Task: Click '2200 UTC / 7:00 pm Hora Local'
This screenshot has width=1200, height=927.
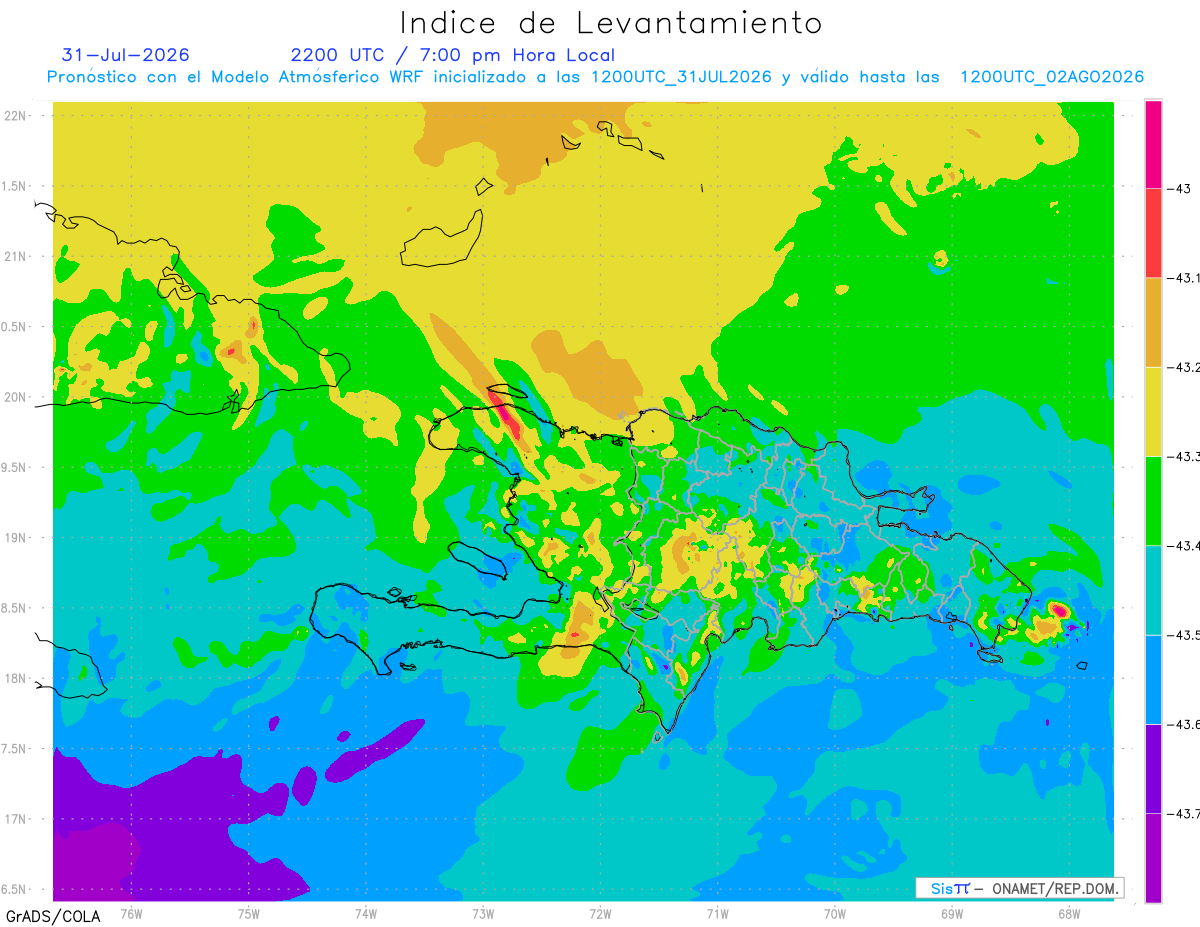Action: pyautogui.click(x=453, y=55)
